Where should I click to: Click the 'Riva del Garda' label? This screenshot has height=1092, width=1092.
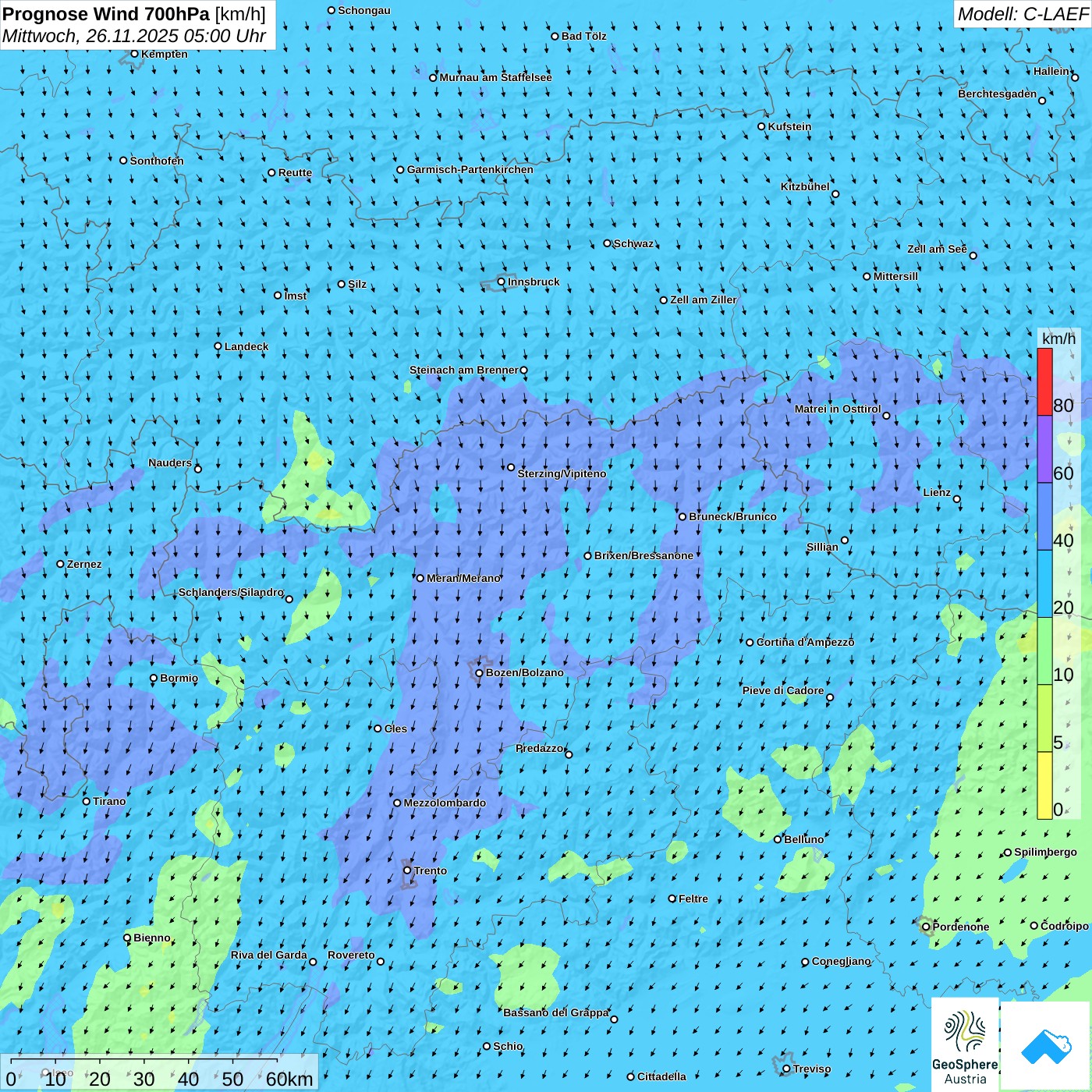point(269,955)
